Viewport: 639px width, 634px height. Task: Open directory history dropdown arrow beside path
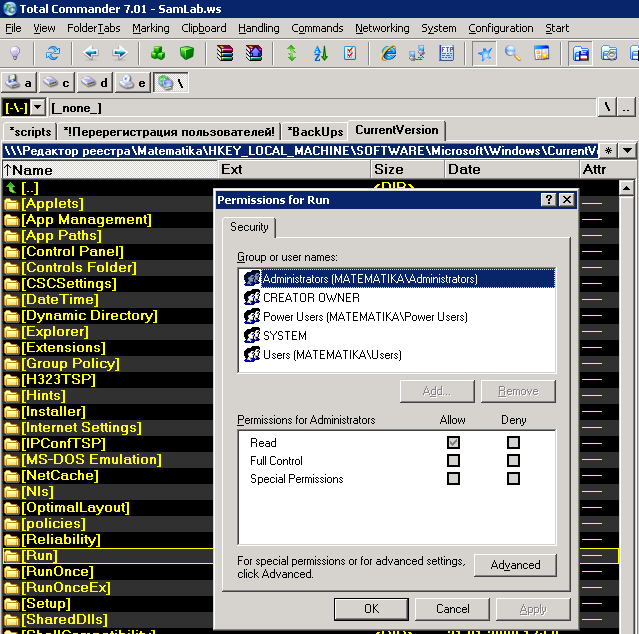click(628, 151)
